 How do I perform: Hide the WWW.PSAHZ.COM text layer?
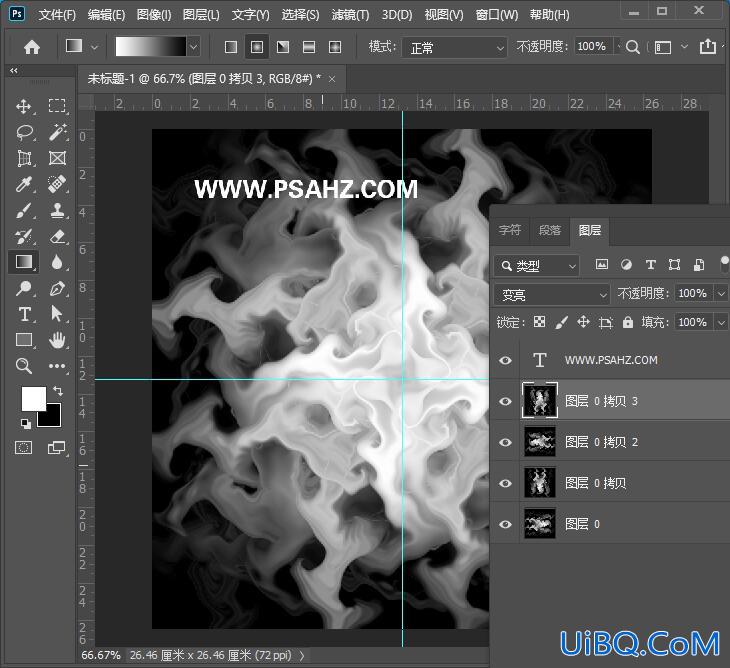(506, 360)
